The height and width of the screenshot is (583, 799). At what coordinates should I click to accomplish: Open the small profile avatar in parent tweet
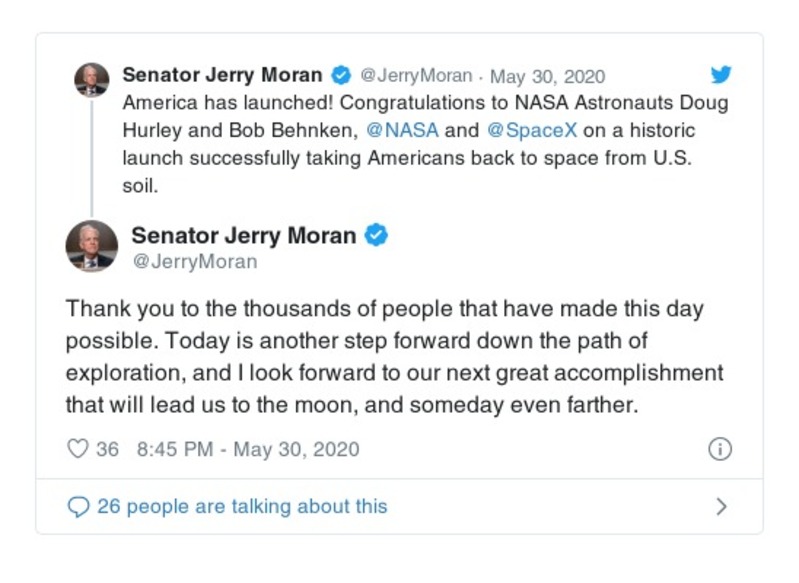(x=92, y=79)
